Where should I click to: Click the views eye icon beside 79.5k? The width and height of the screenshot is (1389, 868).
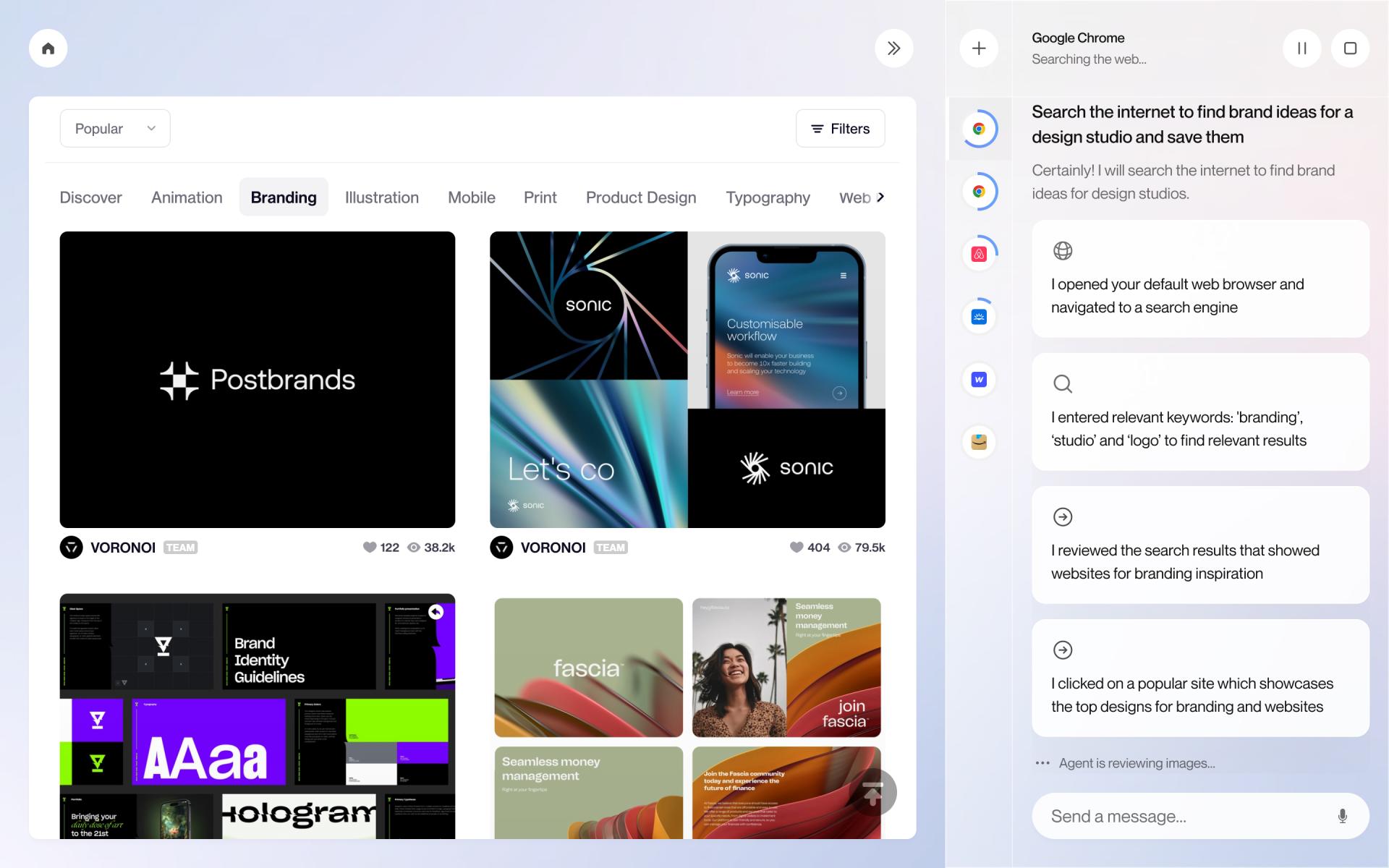coord(844,548)
